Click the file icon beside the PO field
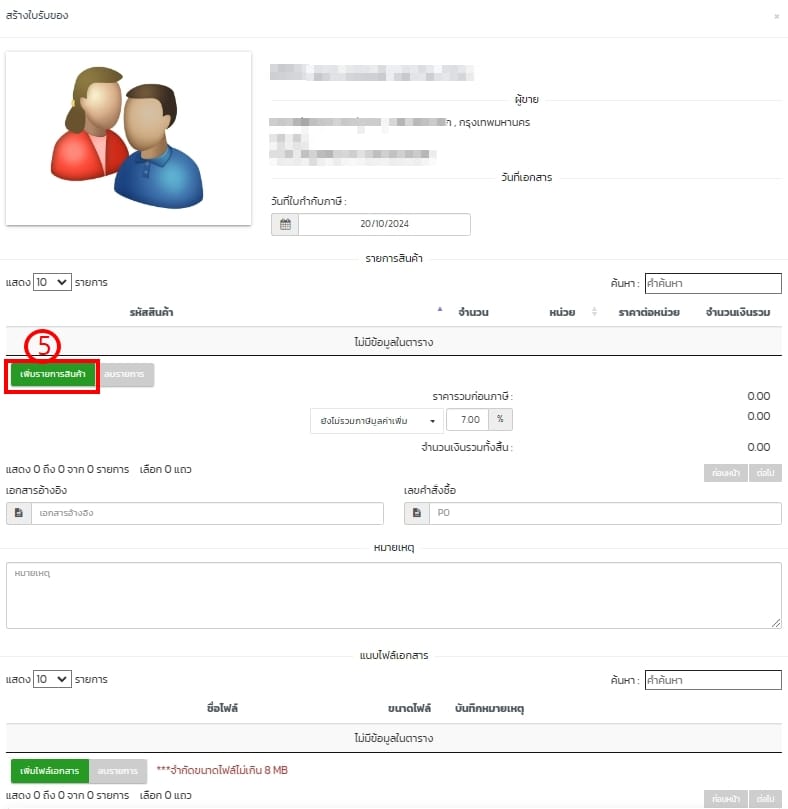The image size is (788, 809). pyautogui.click(x=417, y=513)
